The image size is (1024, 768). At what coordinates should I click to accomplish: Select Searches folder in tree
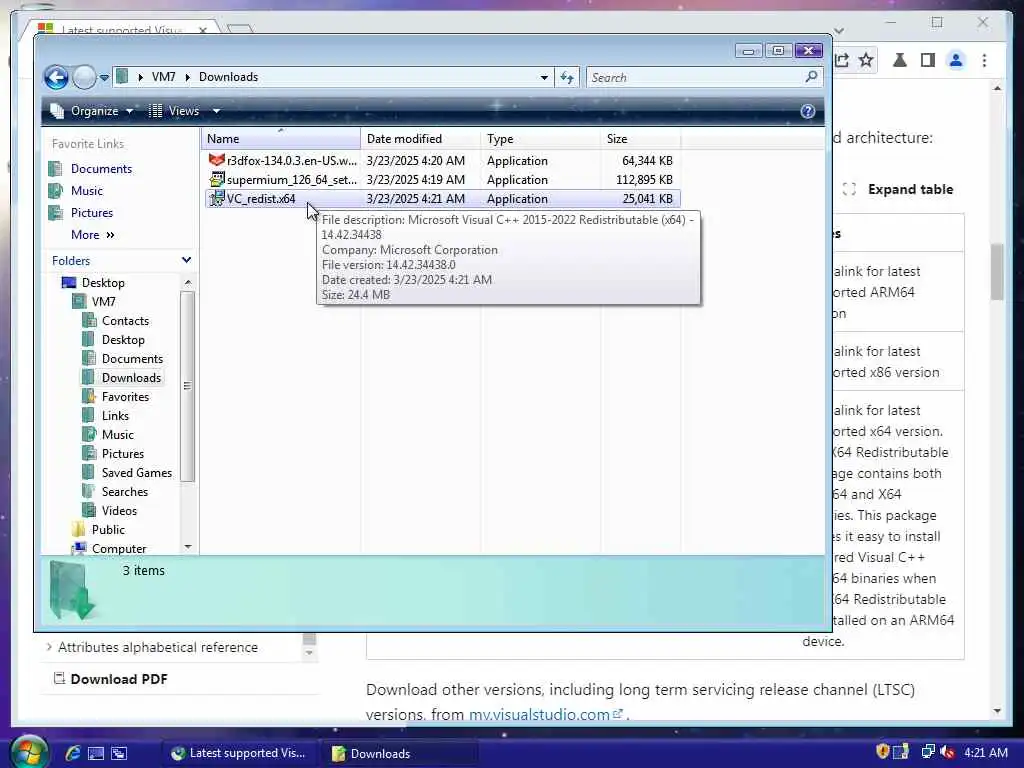point(125,491)
